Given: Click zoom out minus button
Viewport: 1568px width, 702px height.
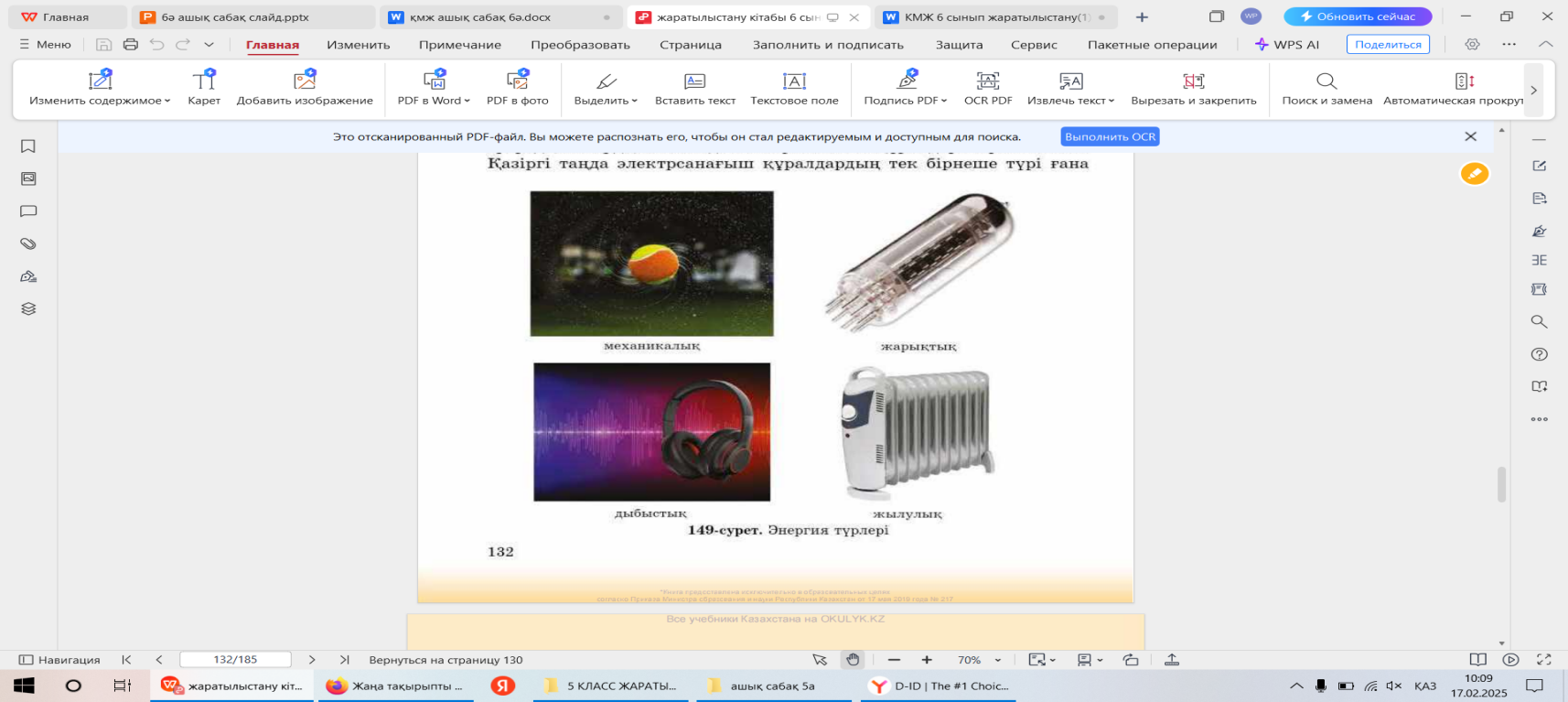Looking at the screenshot, I should (894, 660).
